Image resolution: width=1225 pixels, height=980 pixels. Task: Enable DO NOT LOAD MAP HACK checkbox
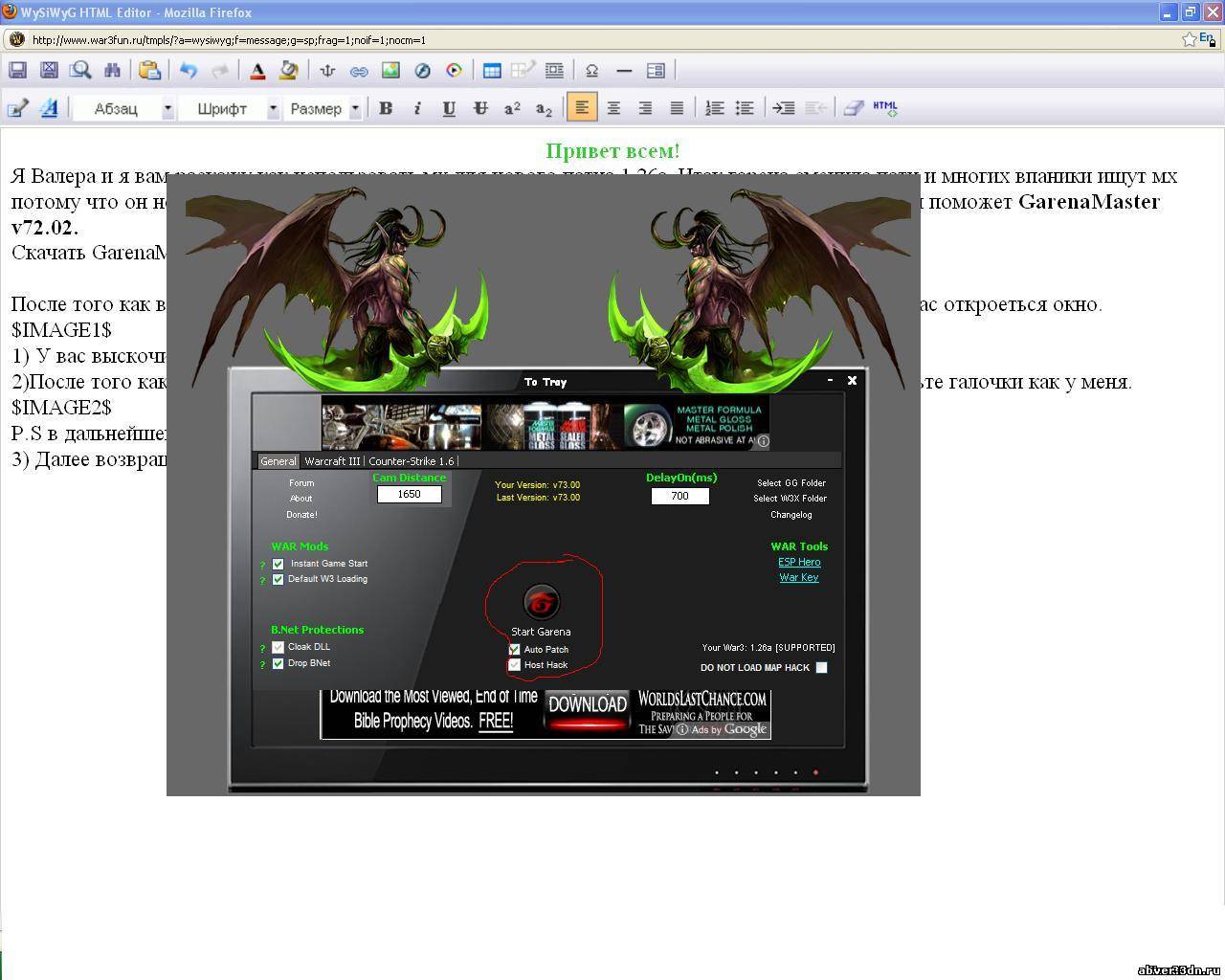(821, 668)
